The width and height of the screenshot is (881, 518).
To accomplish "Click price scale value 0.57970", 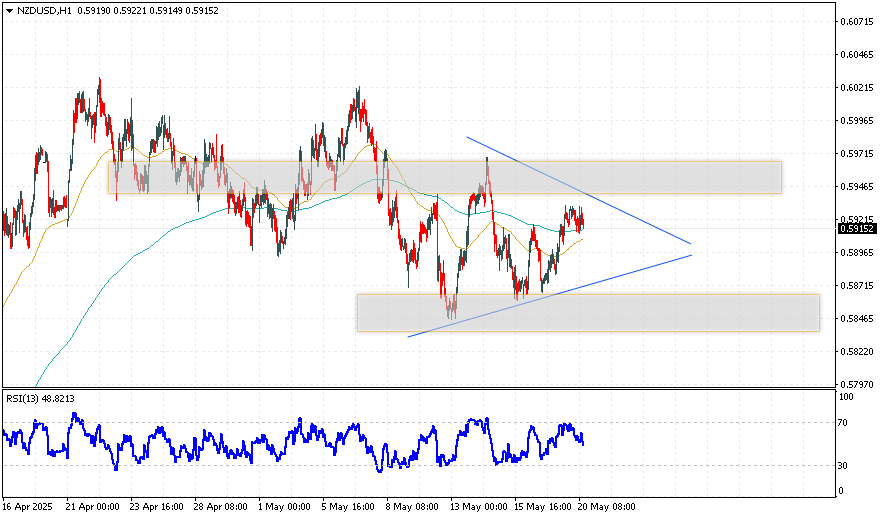I will click(x=856, y=385).
